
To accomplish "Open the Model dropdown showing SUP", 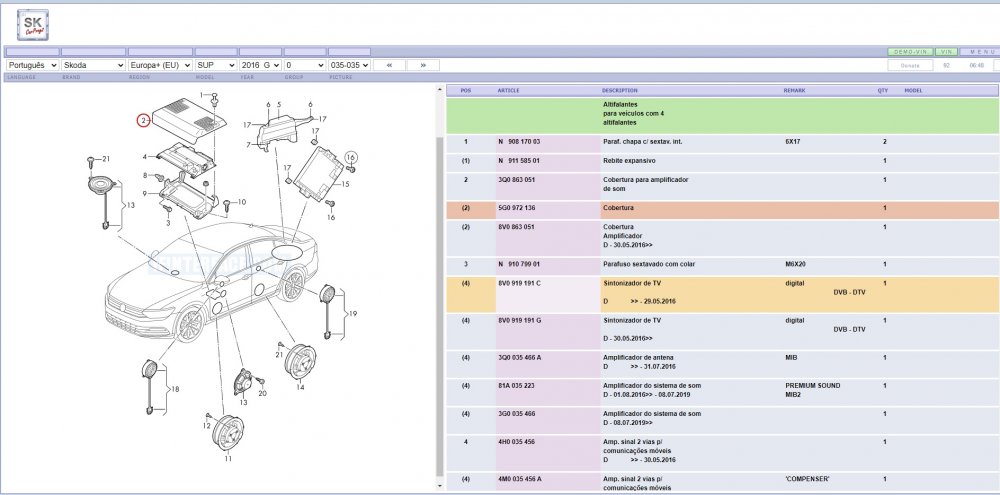I will pos(216,65).
